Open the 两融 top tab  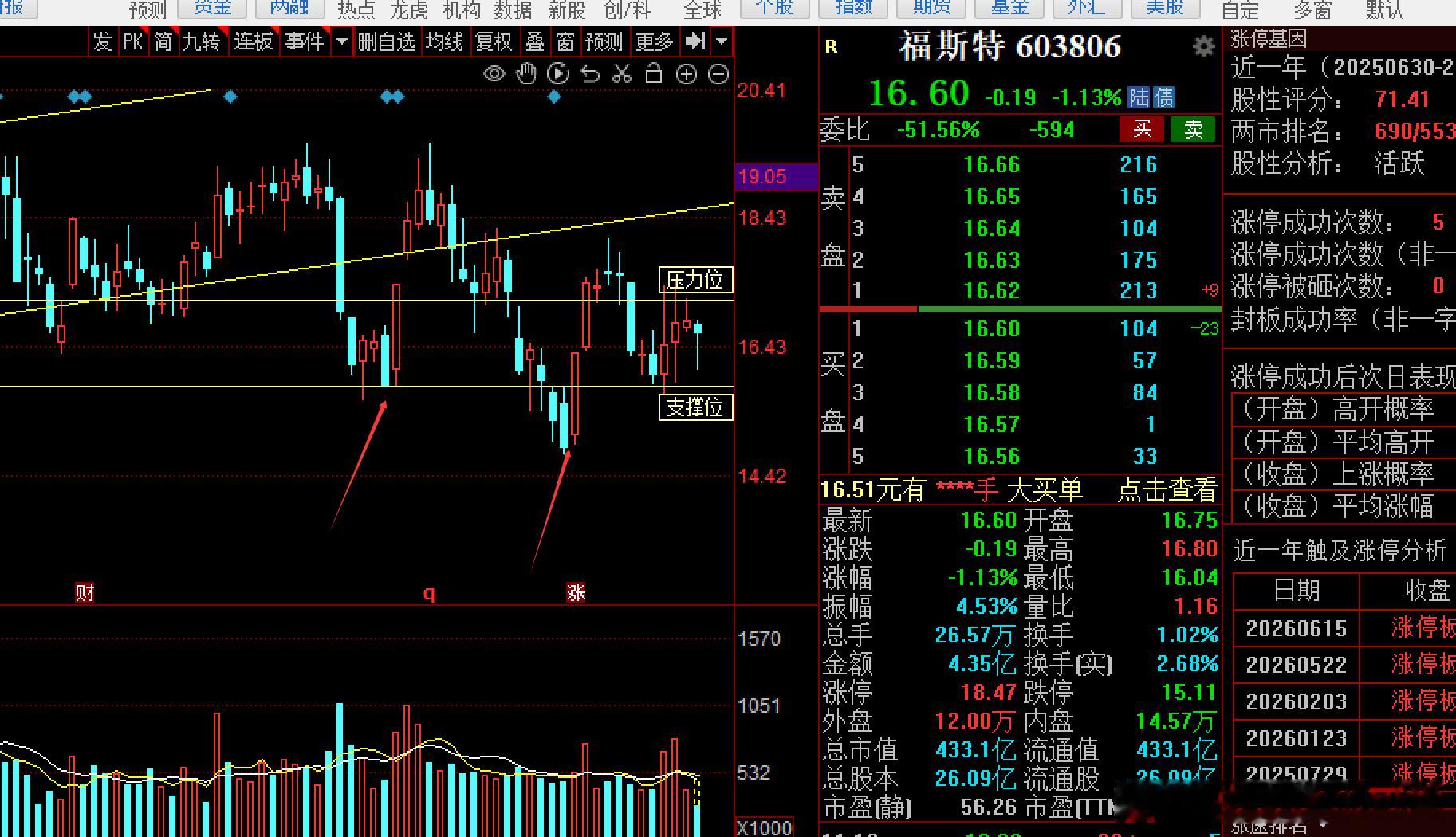289,9
